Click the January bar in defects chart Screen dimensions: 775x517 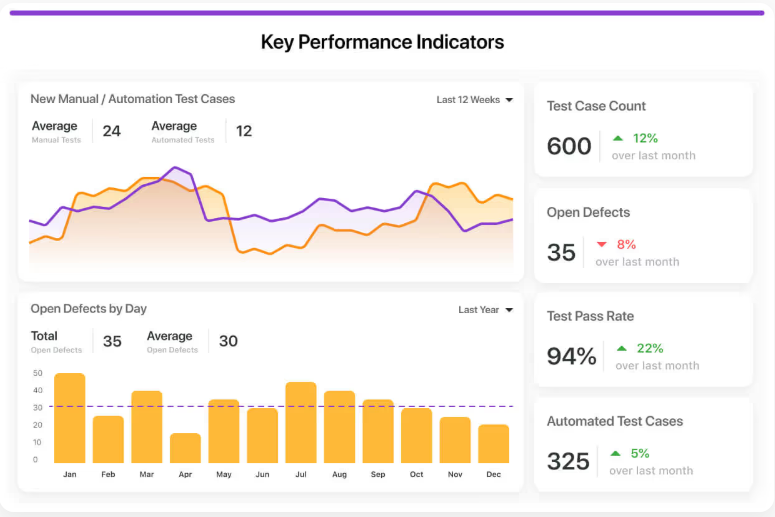[x=69, y=418]
